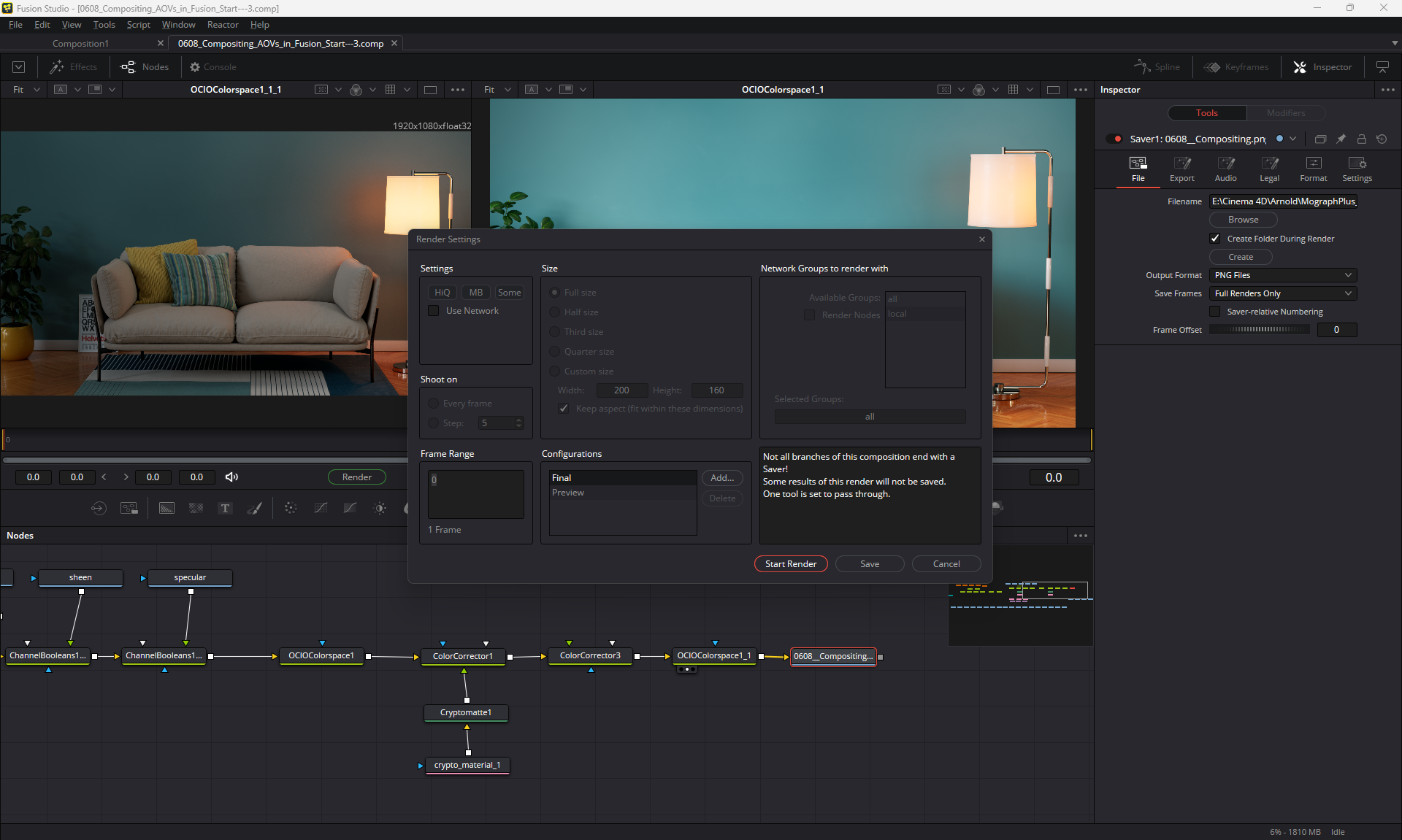This screenshot has width=1402, height=840.
Task: Expand the left viewer Fit zoom dropdown
Action: (x=37, y=90)
